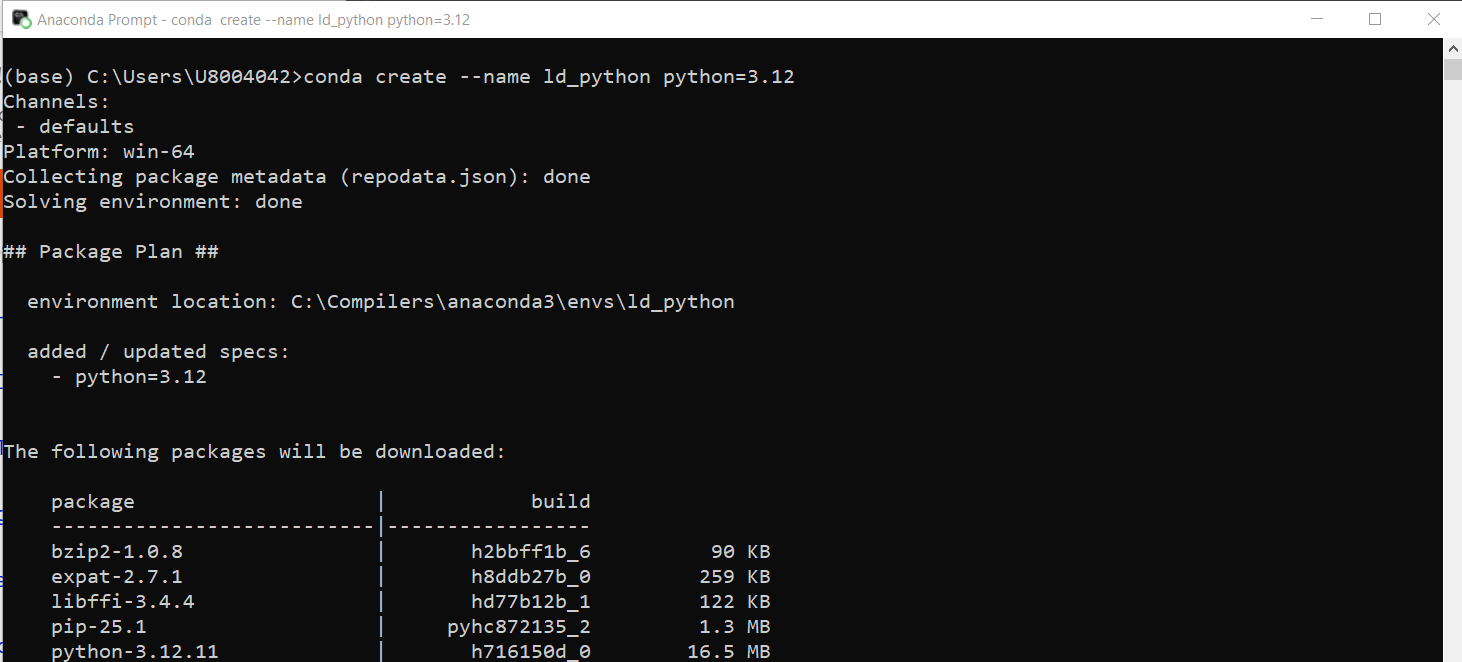Click the environment location path
This screenshot has width=1462, height=662.
click(x=512, y=301)
